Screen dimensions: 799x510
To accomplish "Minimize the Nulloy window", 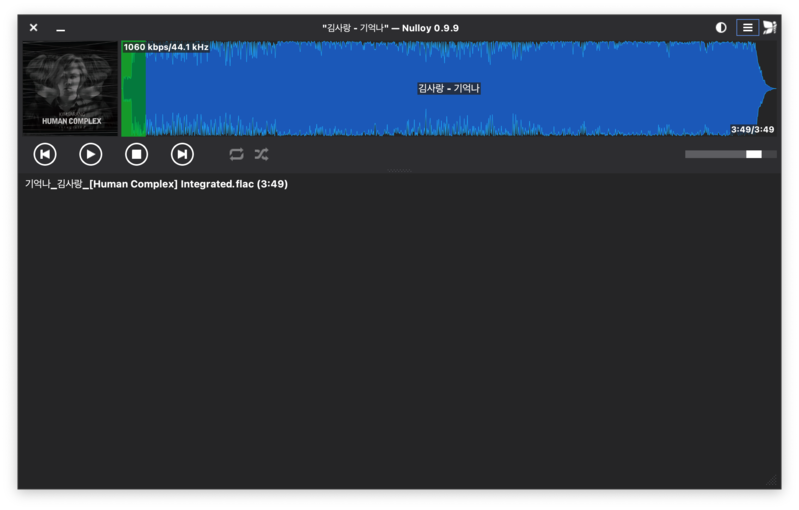I will [61, 30].
